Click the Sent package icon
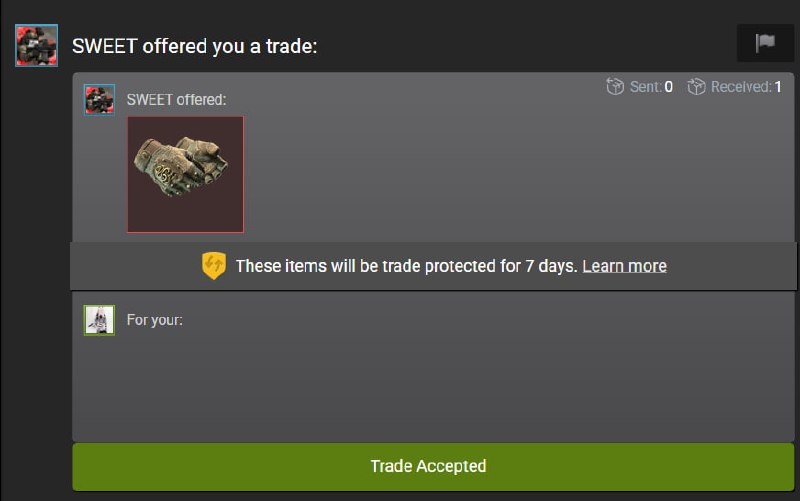Screen dimensions: 800x501 [x=615, y=86]
